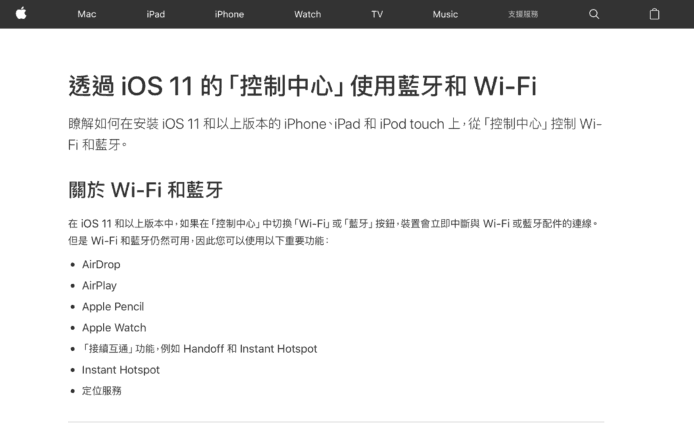Click the 關於 Wi-Fi 和藍牙 section heading
The image size is (694, 423).
coord(146,190)
